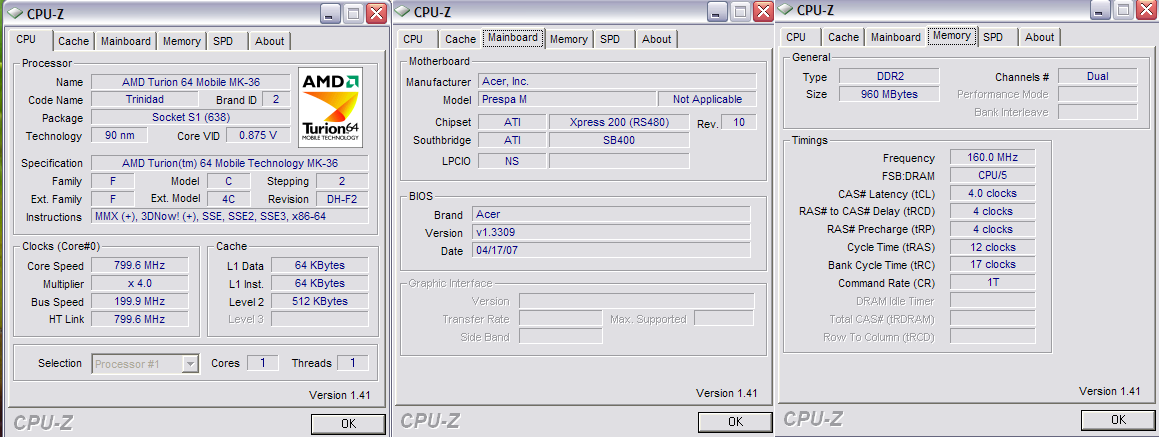Click OK in the left CPU-Z window
This screenshot has width=1159, height=437.
348,424
